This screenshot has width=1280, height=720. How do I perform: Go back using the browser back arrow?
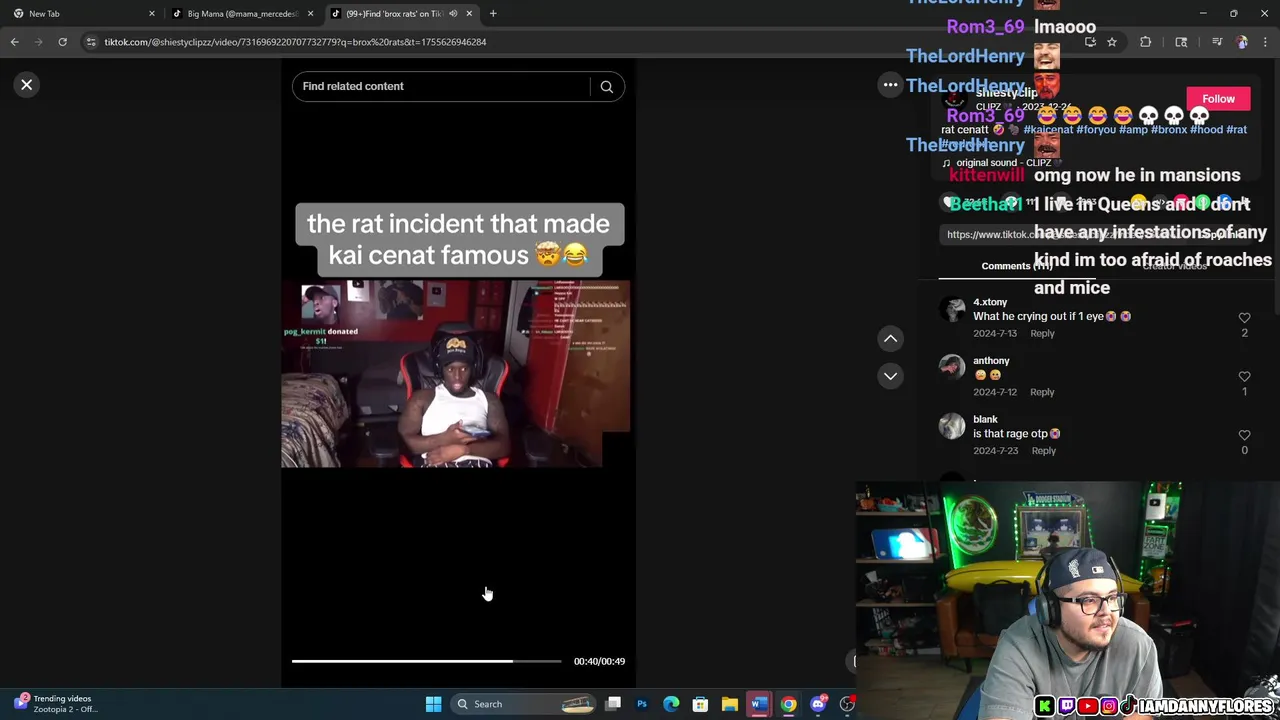point(14,42)
